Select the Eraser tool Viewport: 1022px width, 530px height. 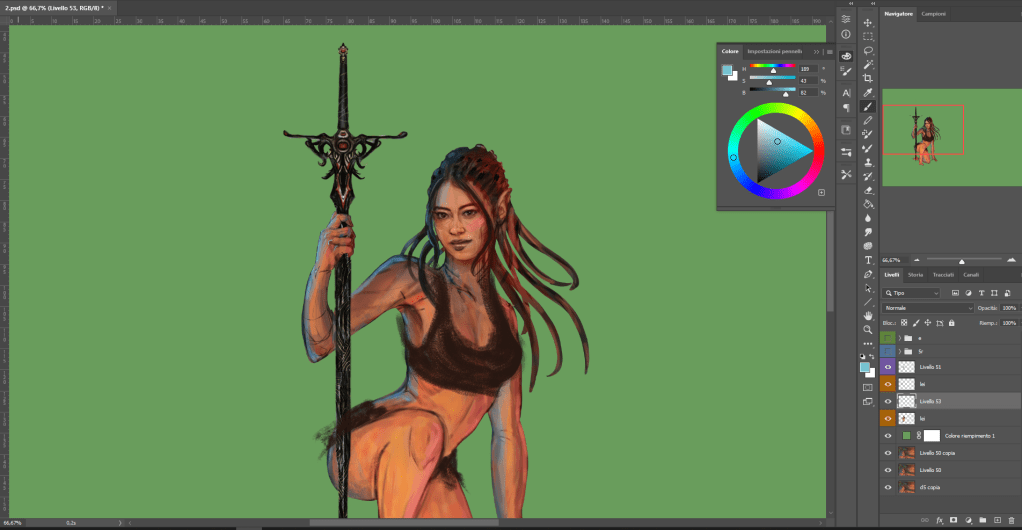point(868,189)
